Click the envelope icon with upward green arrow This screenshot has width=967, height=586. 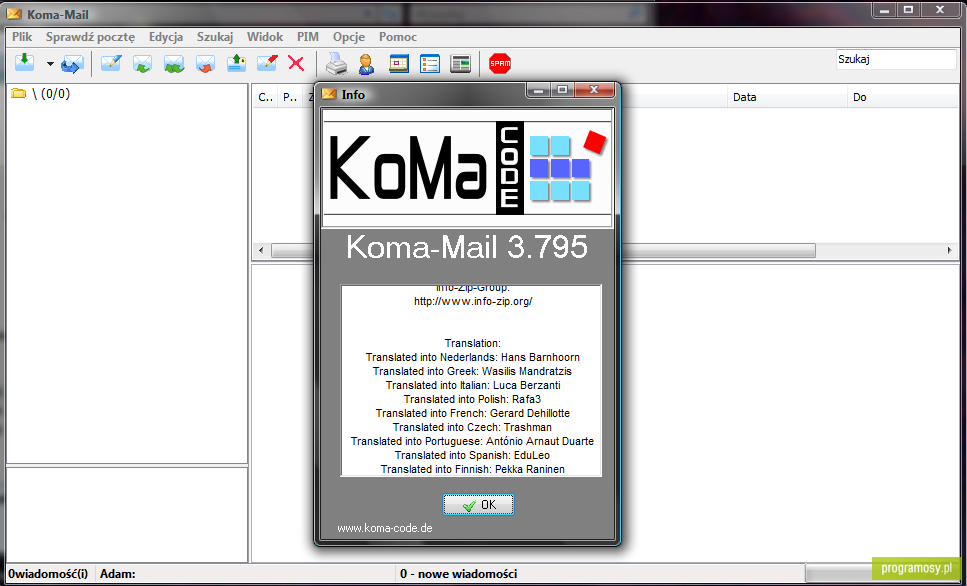click(236, 63)
